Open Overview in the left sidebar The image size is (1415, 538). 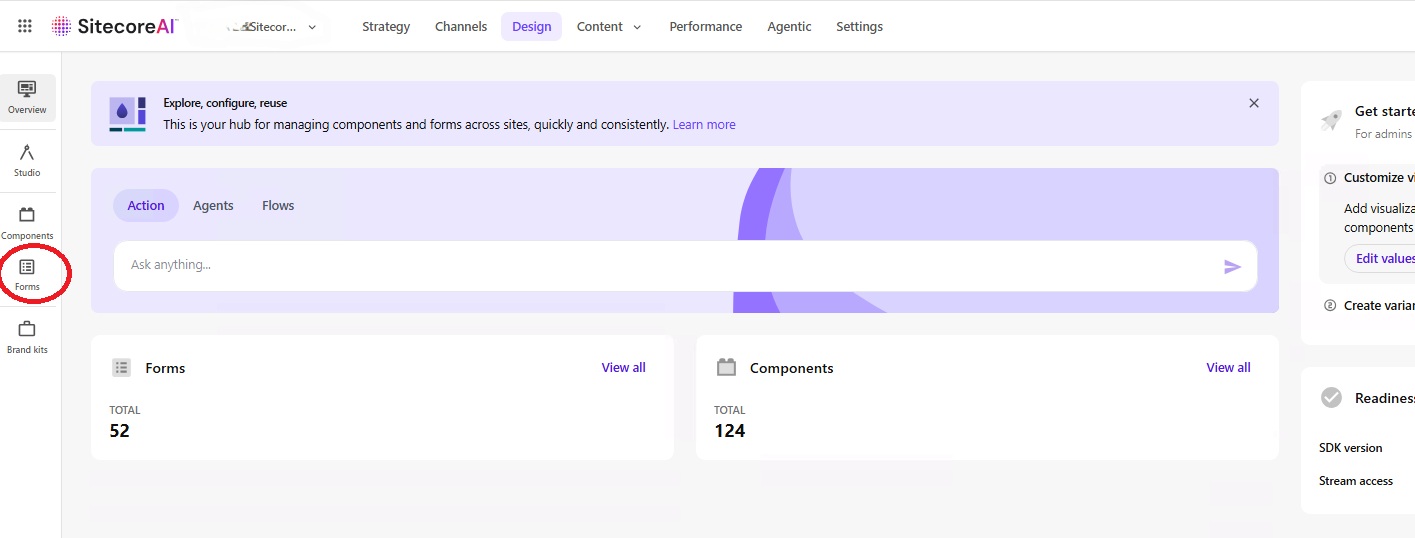27,98
